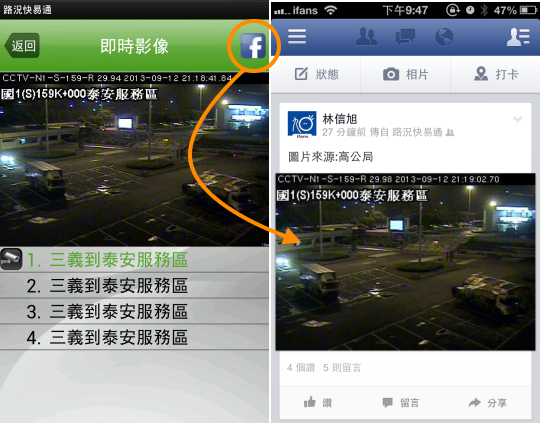
Task: Select the 相片 photo tab
Action: pyautogui.click(x=405, y=74)
